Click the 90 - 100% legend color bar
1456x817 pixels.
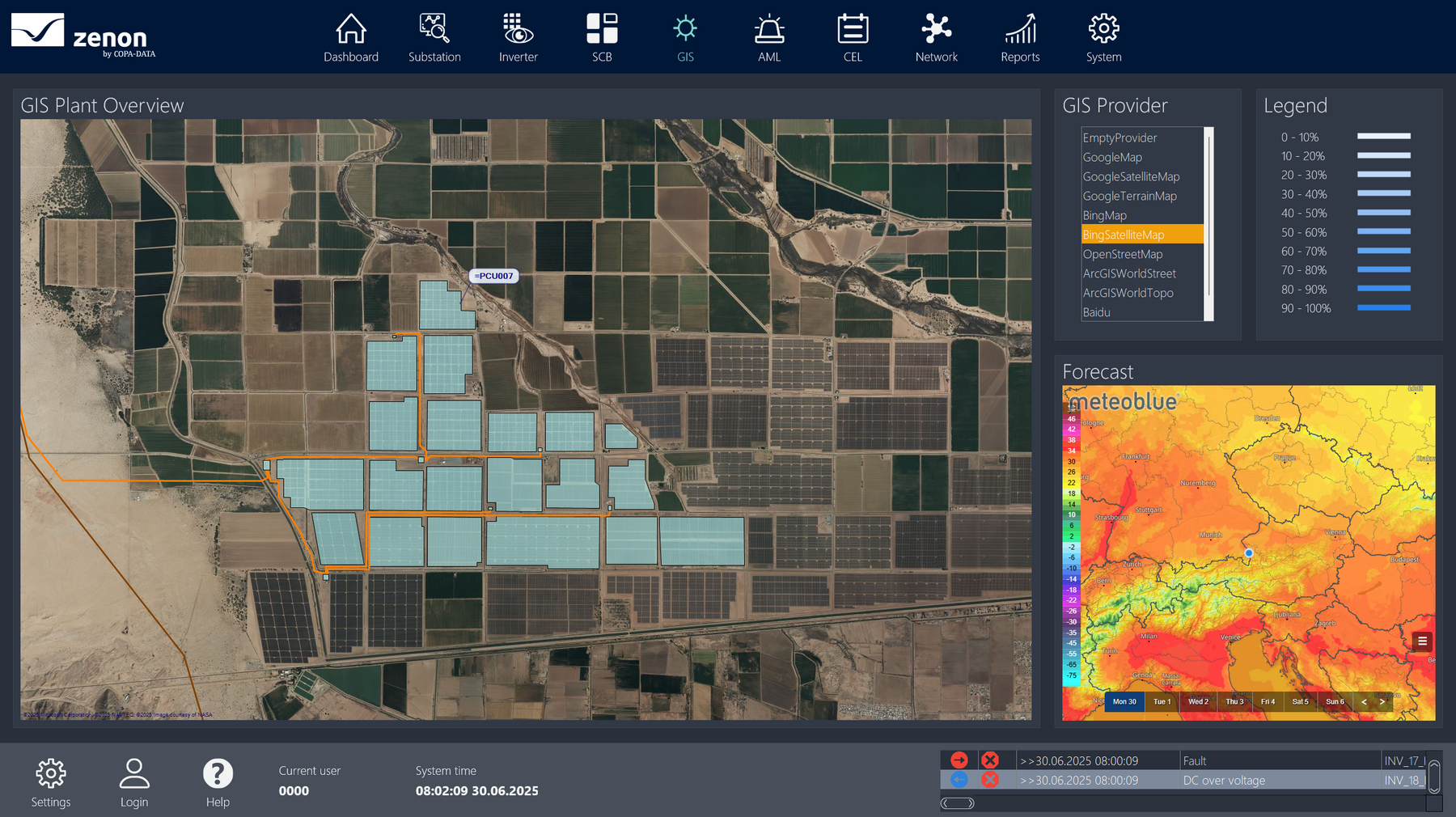point(1383,307)
